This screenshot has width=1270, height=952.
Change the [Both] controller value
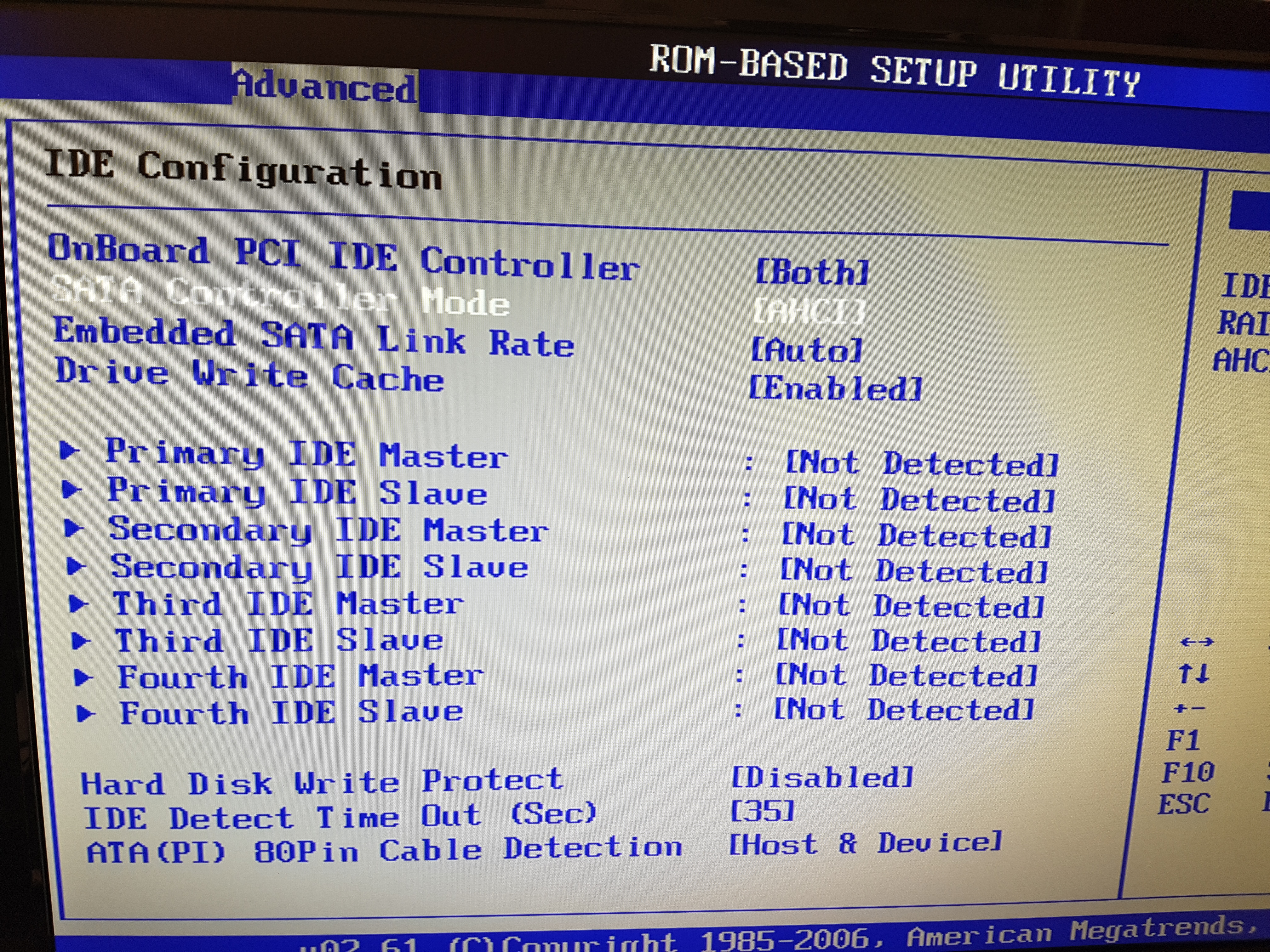pyautogui.click(x=812, y=272)
